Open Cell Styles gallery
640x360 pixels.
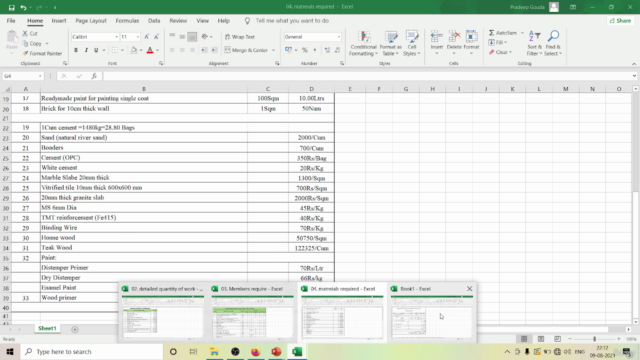tap(412, 43)
